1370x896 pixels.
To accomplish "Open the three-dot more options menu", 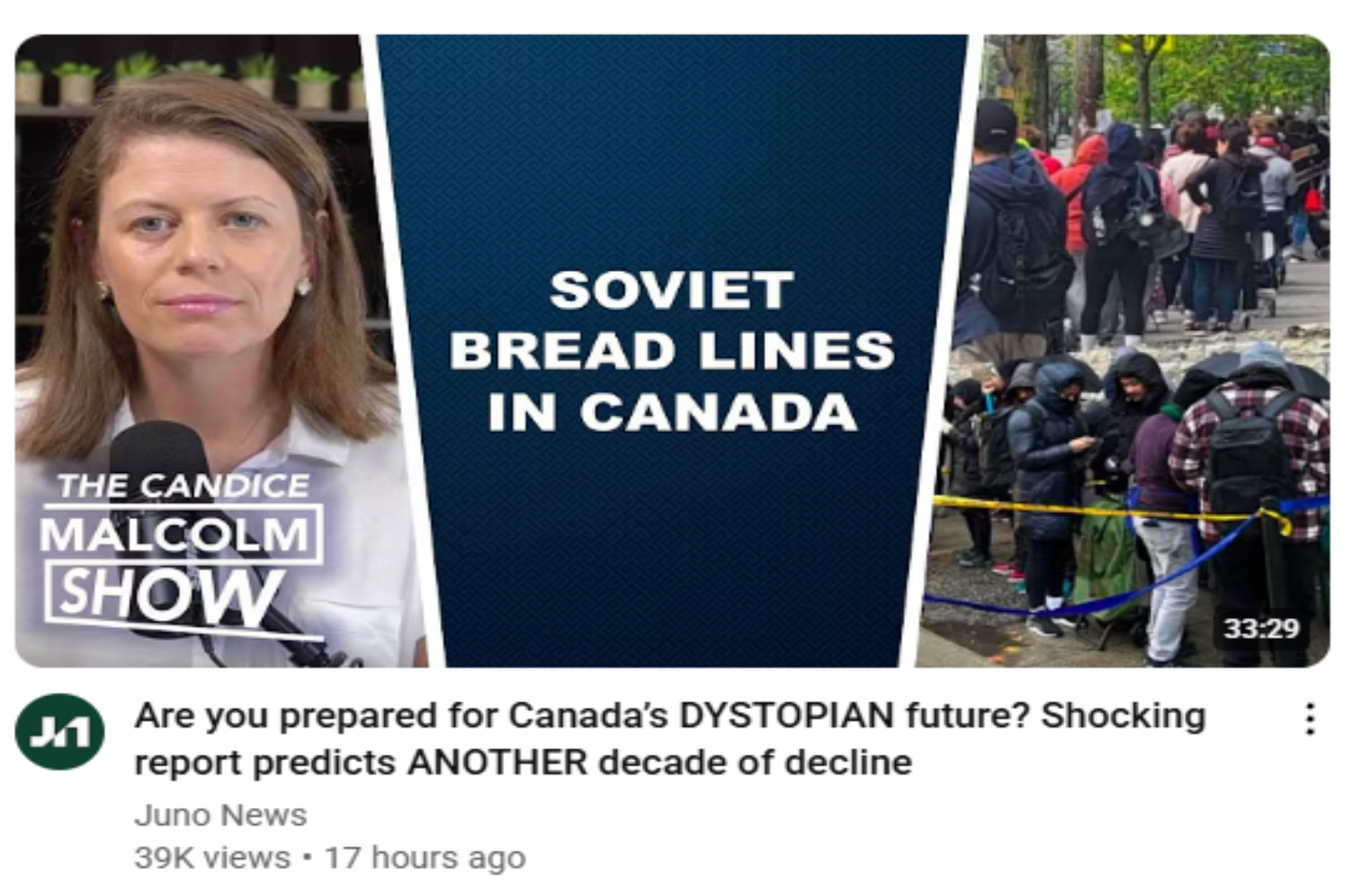I will click(x=1310, y=719).
